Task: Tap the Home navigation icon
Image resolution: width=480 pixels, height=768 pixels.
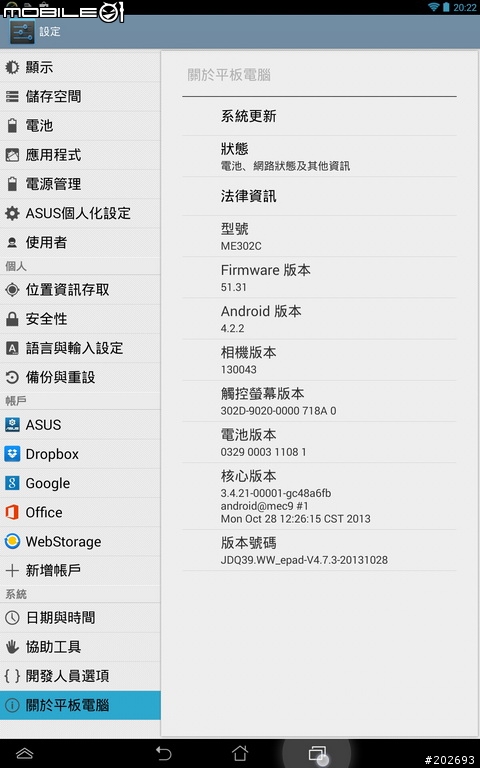Action: click(240, 752)
